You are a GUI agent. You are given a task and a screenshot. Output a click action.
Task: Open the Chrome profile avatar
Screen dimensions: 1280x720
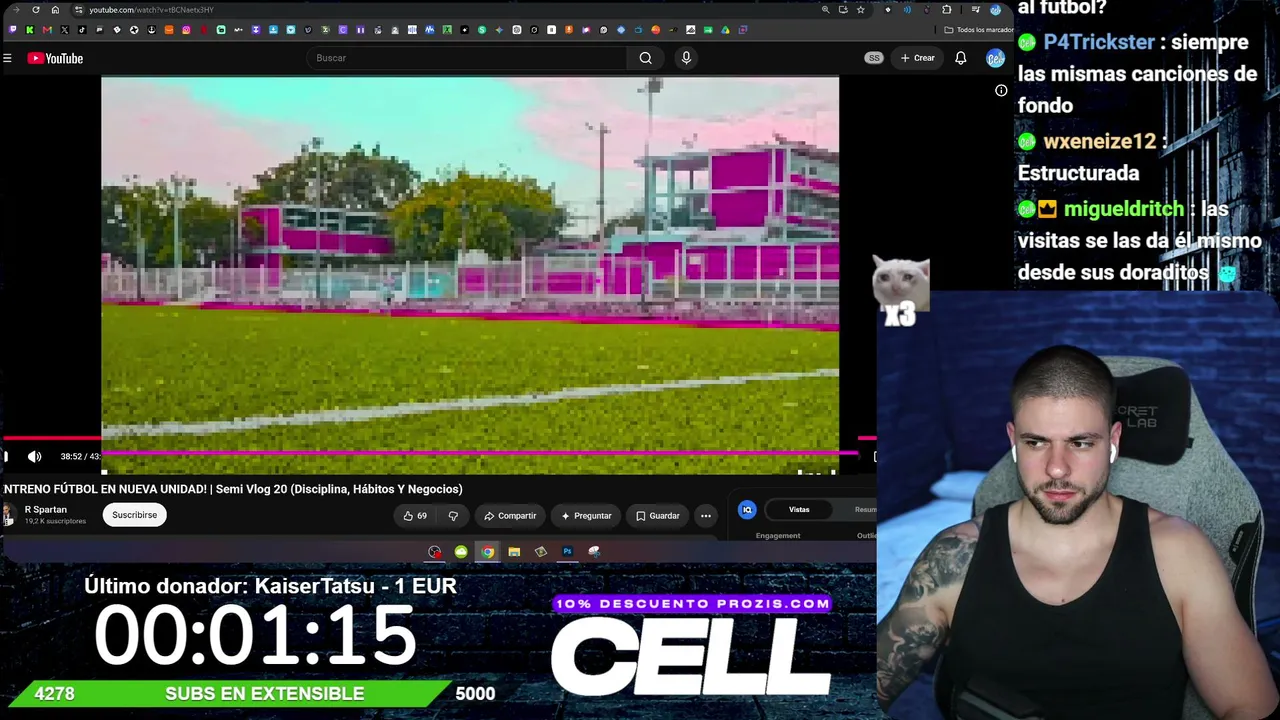pos(995,10)
